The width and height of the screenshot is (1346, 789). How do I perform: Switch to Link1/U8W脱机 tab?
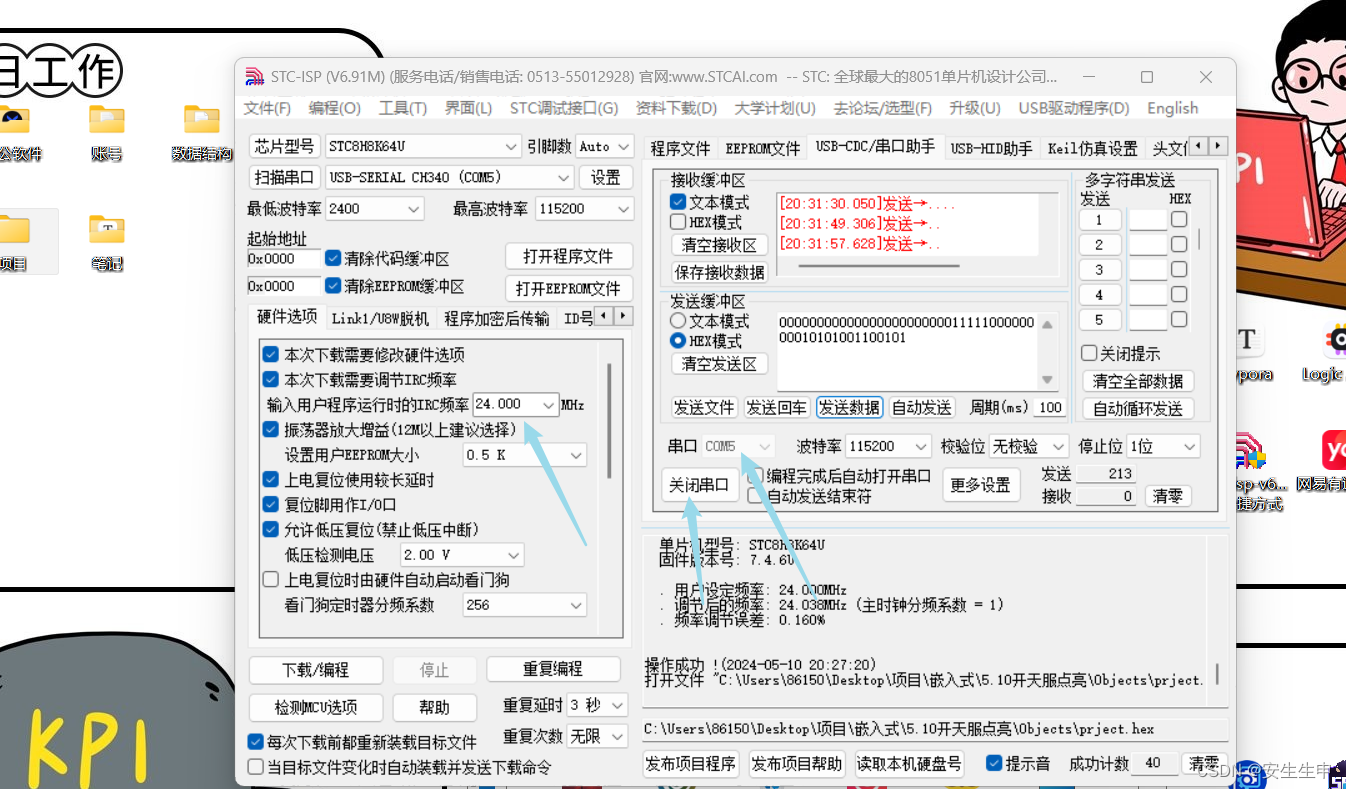[x=380, y=318]
